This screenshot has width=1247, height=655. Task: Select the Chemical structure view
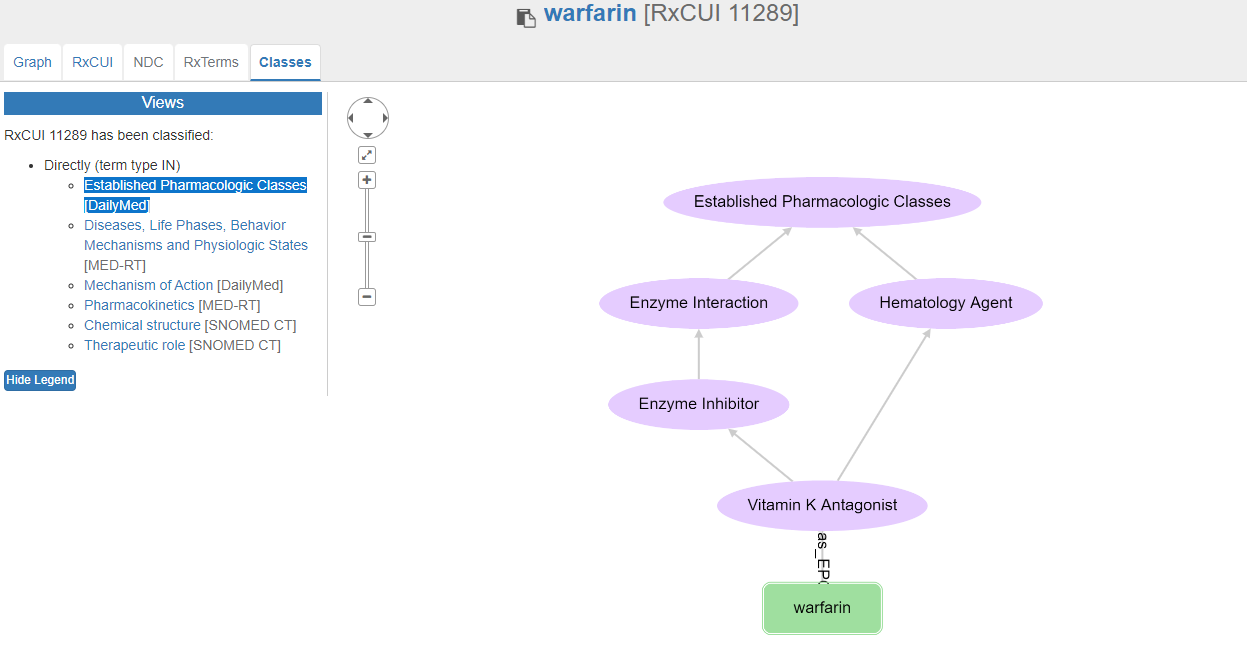click(142, 325)
